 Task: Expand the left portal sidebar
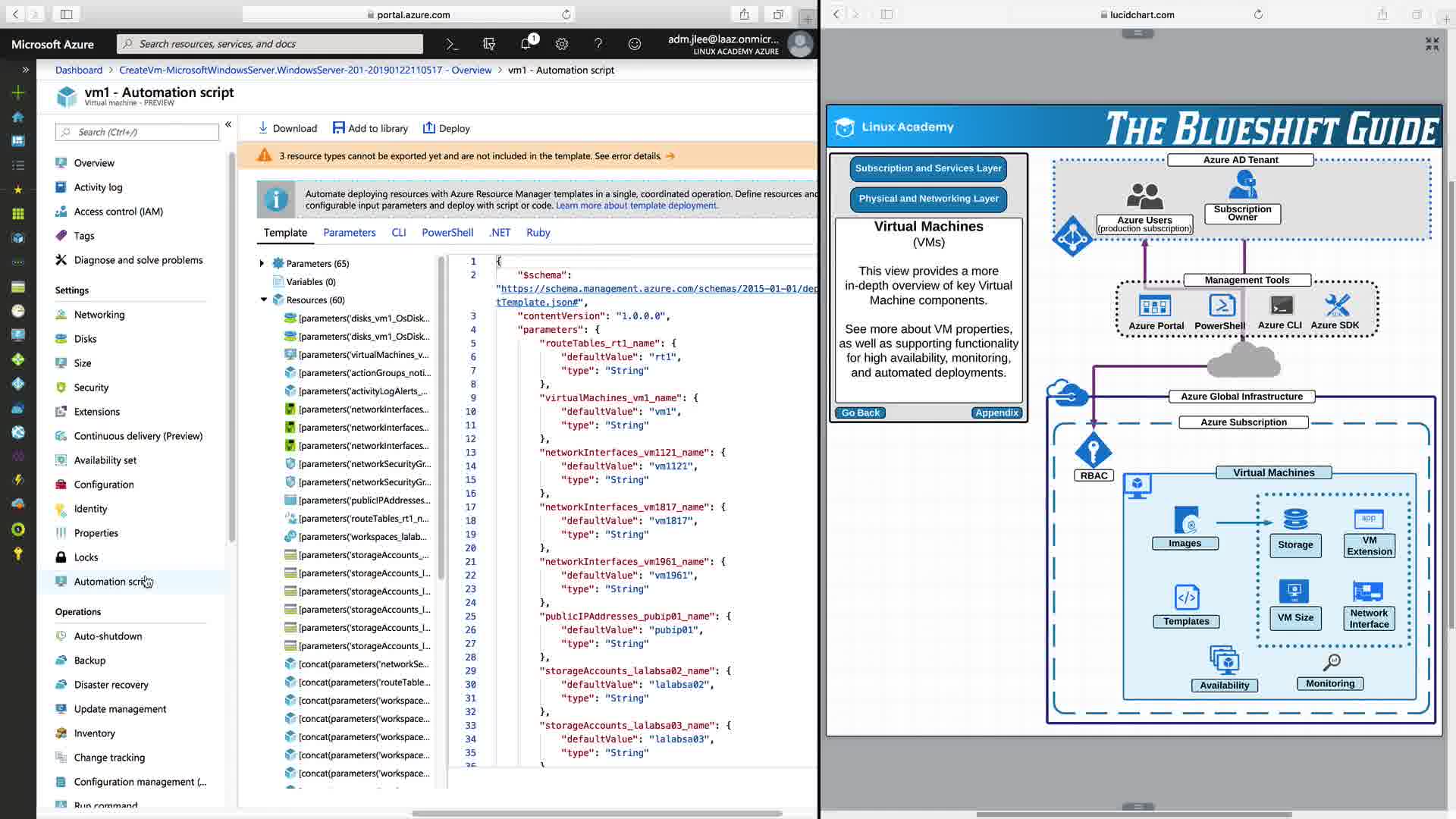point(25,70)
